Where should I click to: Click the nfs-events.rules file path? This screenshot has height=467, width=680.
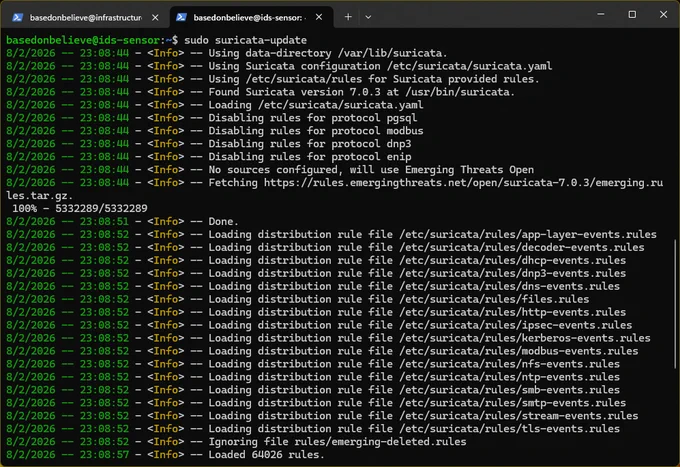(510, 364)
